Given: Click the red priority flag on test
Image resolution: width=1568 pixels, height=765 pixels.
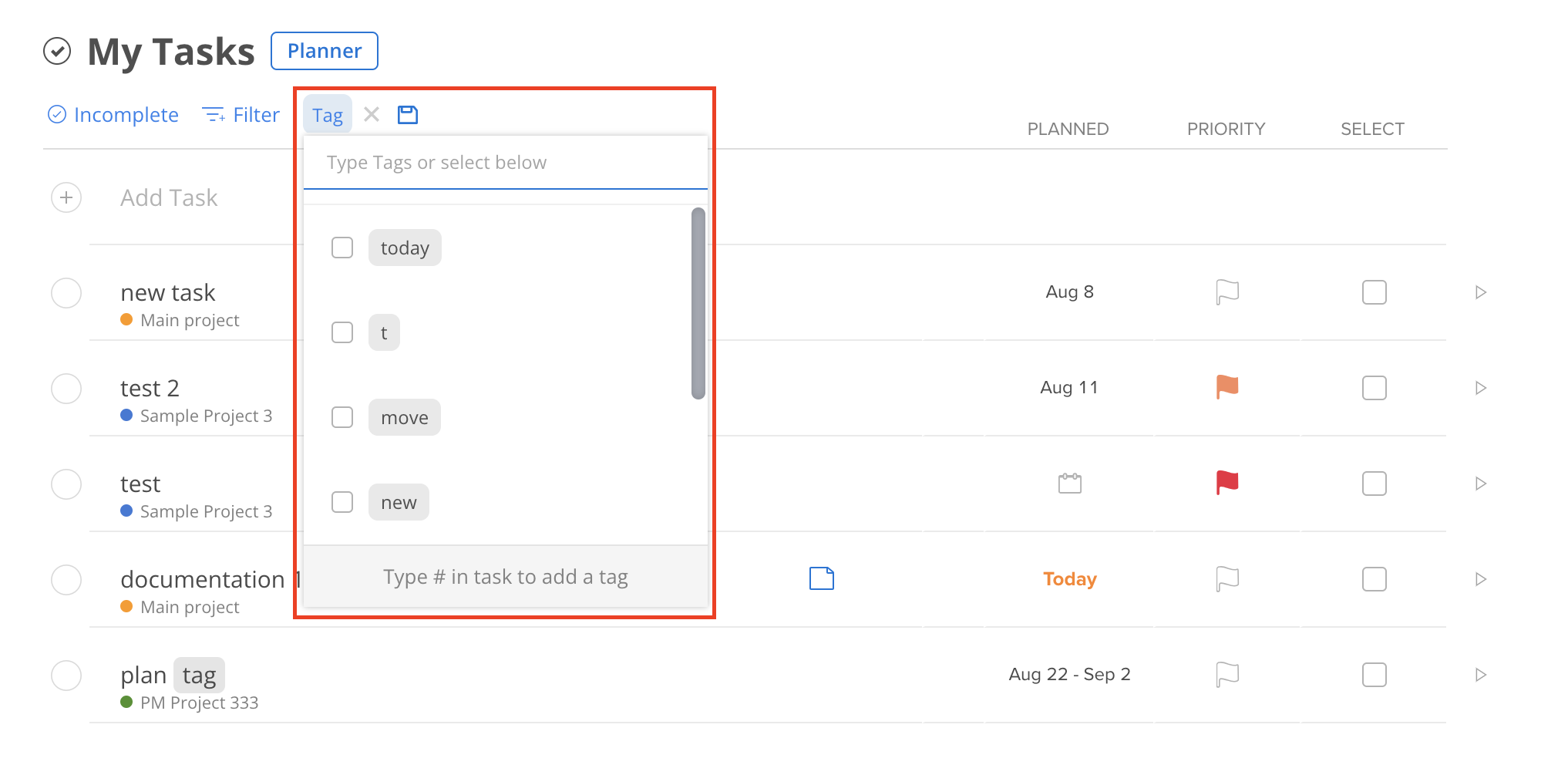Looking at the screenshot, I should [1226, 483].
